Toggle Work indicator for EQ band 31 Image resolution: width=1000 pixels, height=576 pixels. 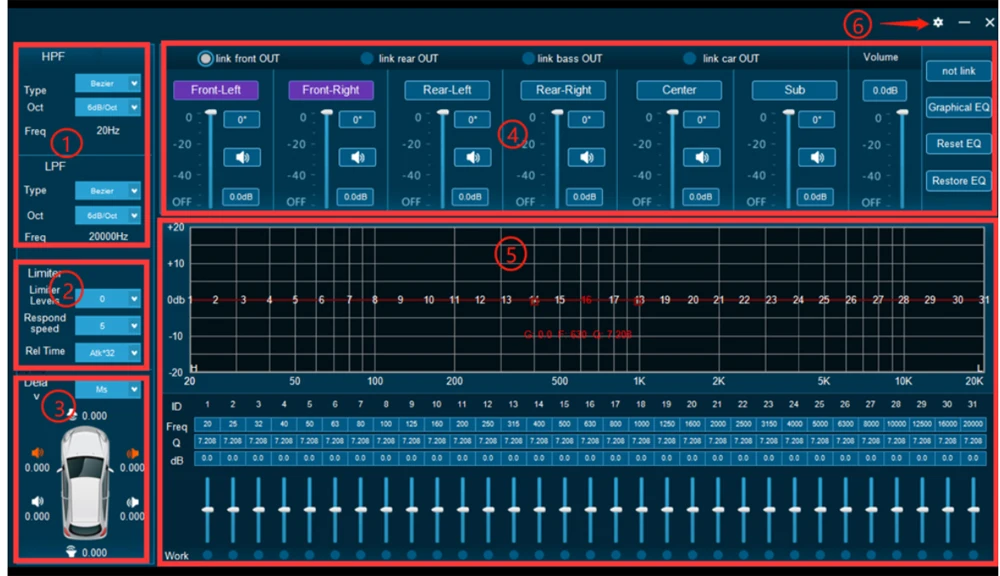tap(973, 555)
